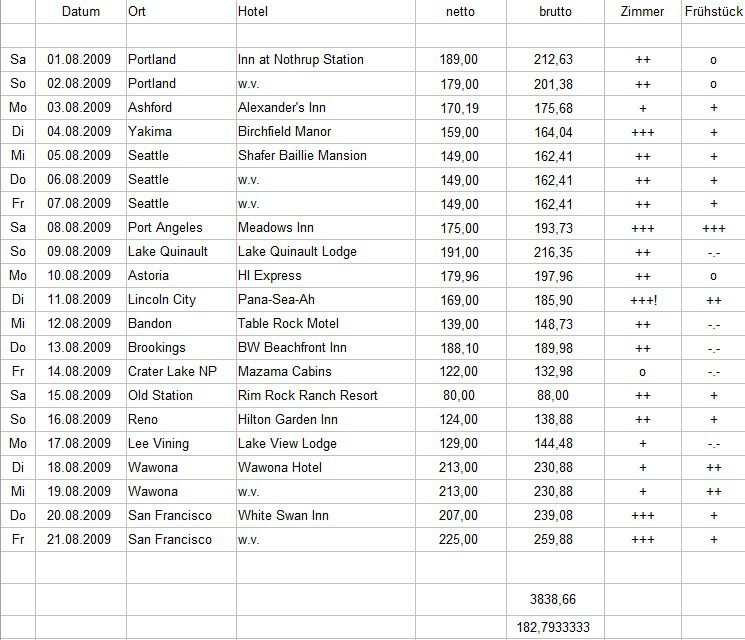Select the Lee Vining location cell
This screenshot has width=745, height=640.
tap(158, 443)
